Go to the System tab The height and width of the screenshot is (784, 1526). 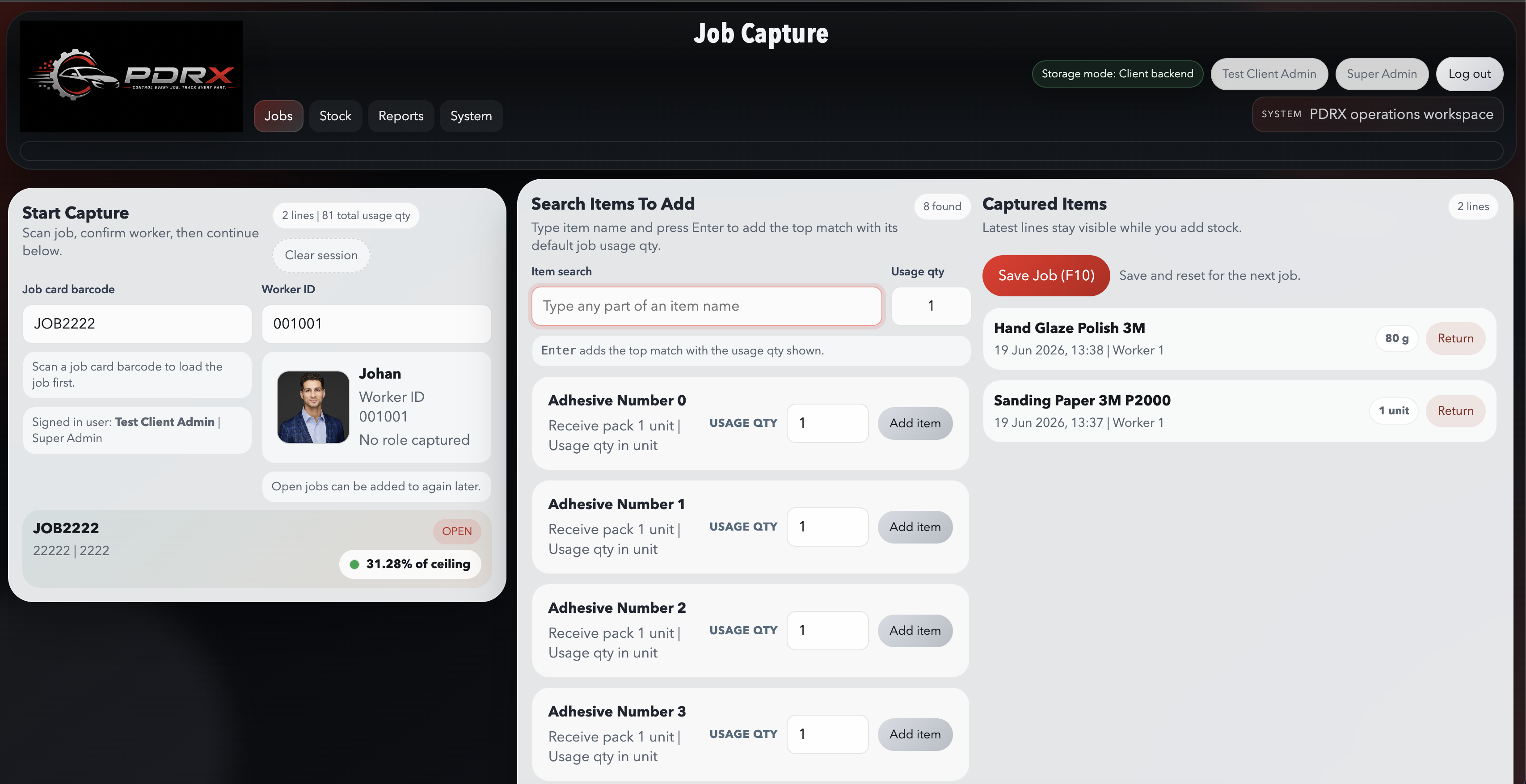(x=471, y=116)
